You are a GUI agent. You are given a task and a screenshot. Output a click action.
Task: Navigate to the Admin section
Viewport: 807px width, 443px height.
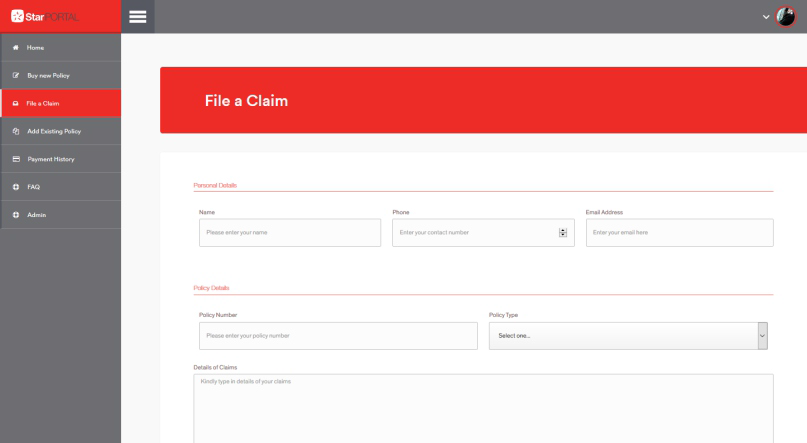pos(36,215)
